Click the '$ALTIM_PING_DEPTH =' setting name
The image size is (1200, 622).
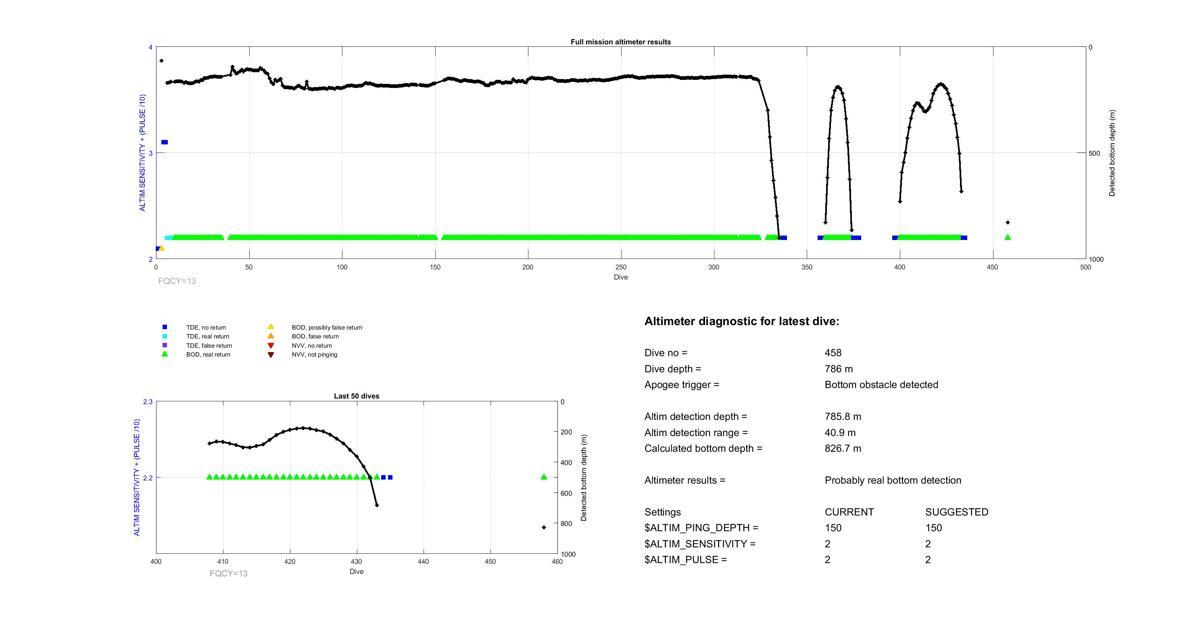coord(701,528)
